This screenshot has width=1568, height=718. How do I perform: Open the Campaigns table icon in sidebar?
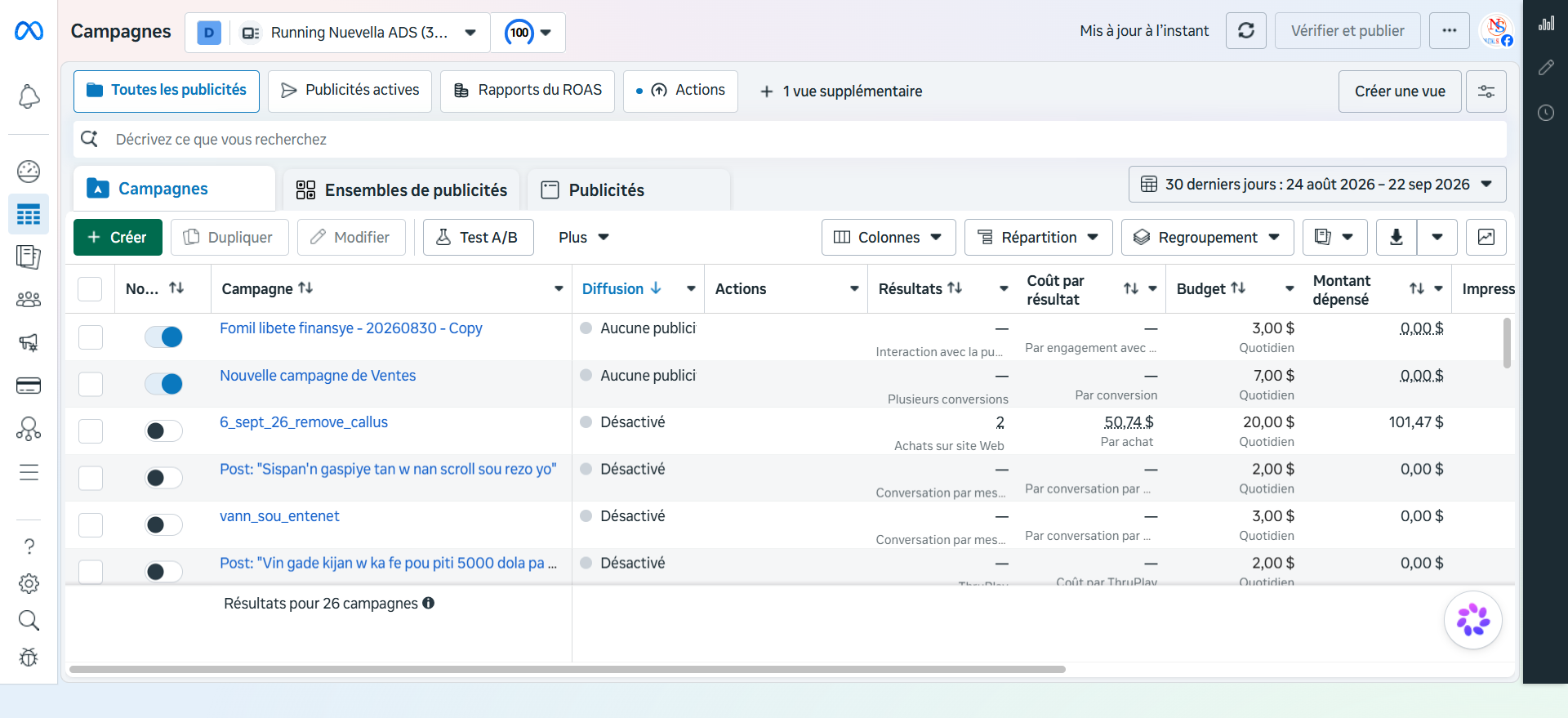coord(29,215)
